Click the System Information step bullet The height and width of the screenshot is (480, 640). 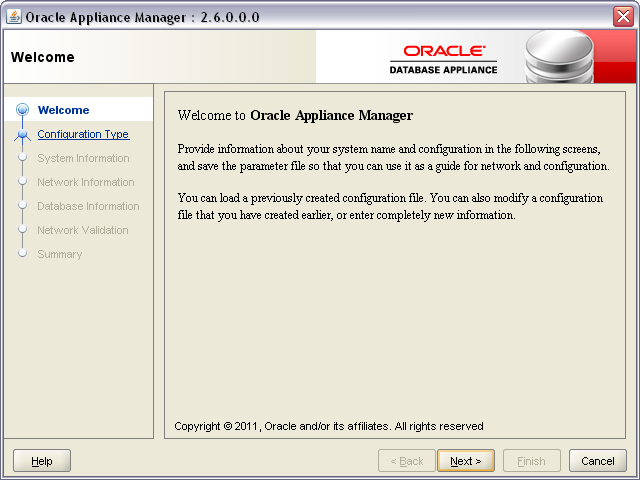pyautogui.click(x=22, y=157)
